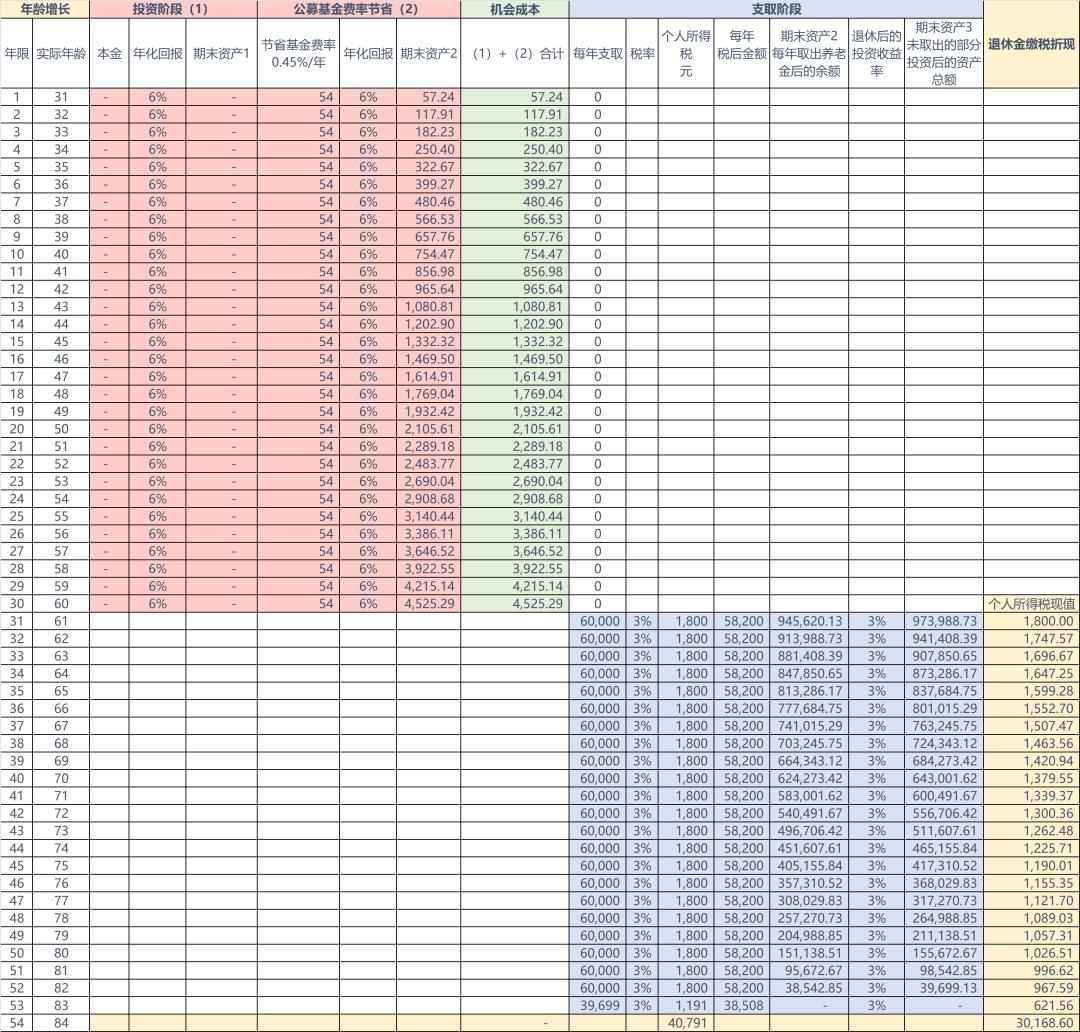
Task: Select the 本金 column header
Action: [x=110, y=54]
